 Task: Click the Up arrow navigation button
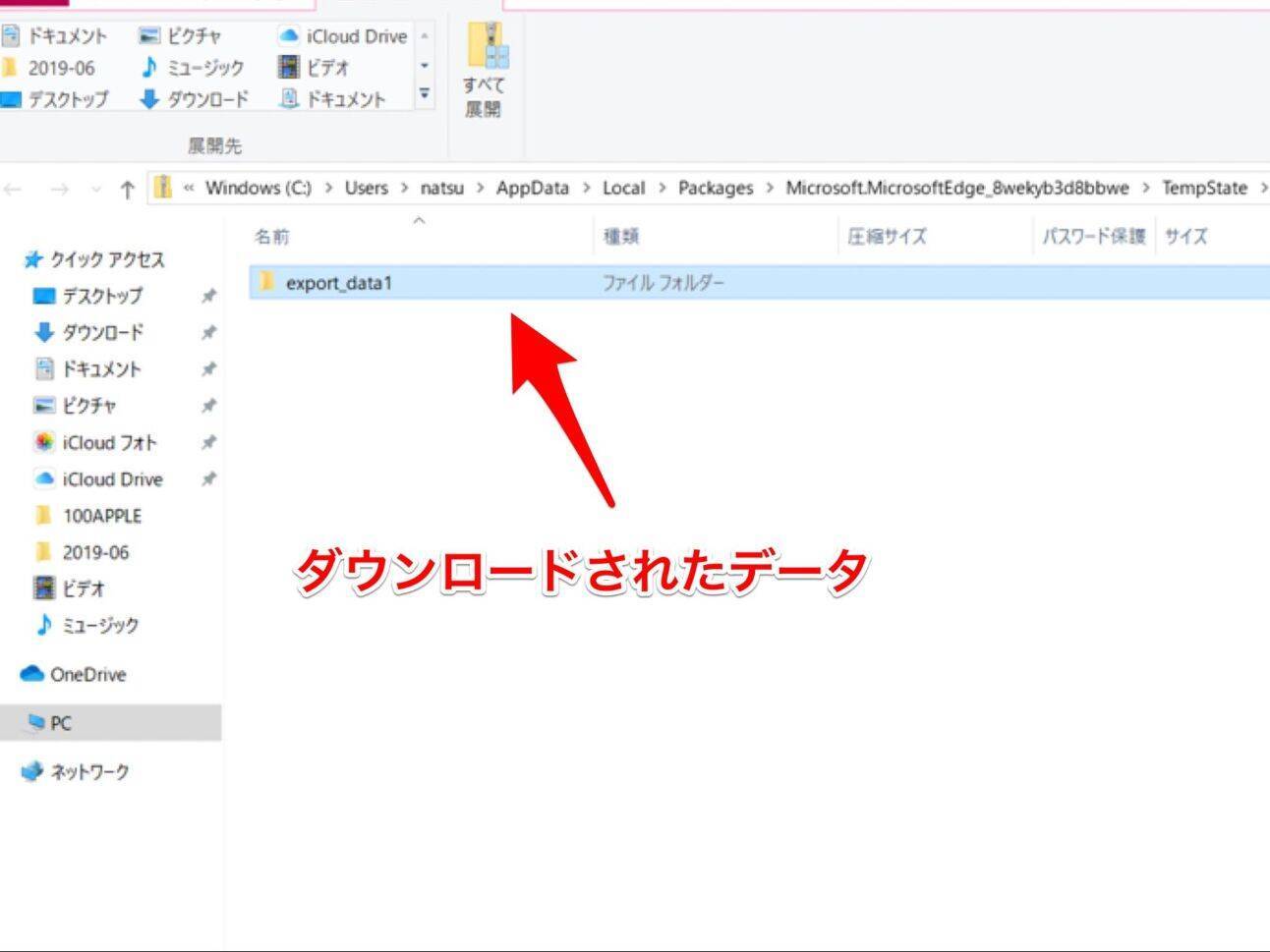click(127, 189)
